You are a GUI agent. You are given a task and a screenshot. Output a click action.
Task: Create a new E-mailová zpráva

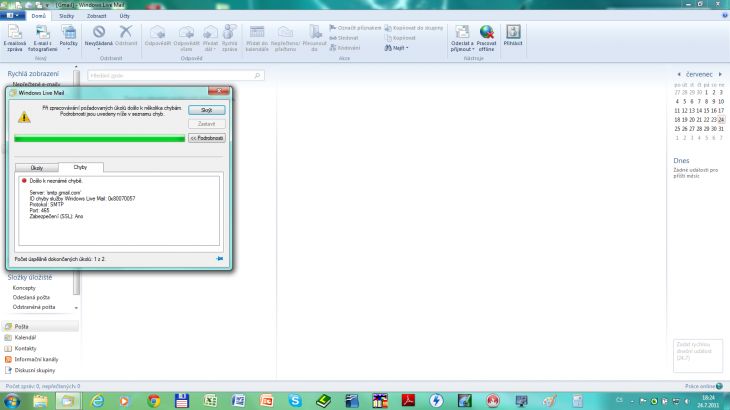tap(14, 38)
